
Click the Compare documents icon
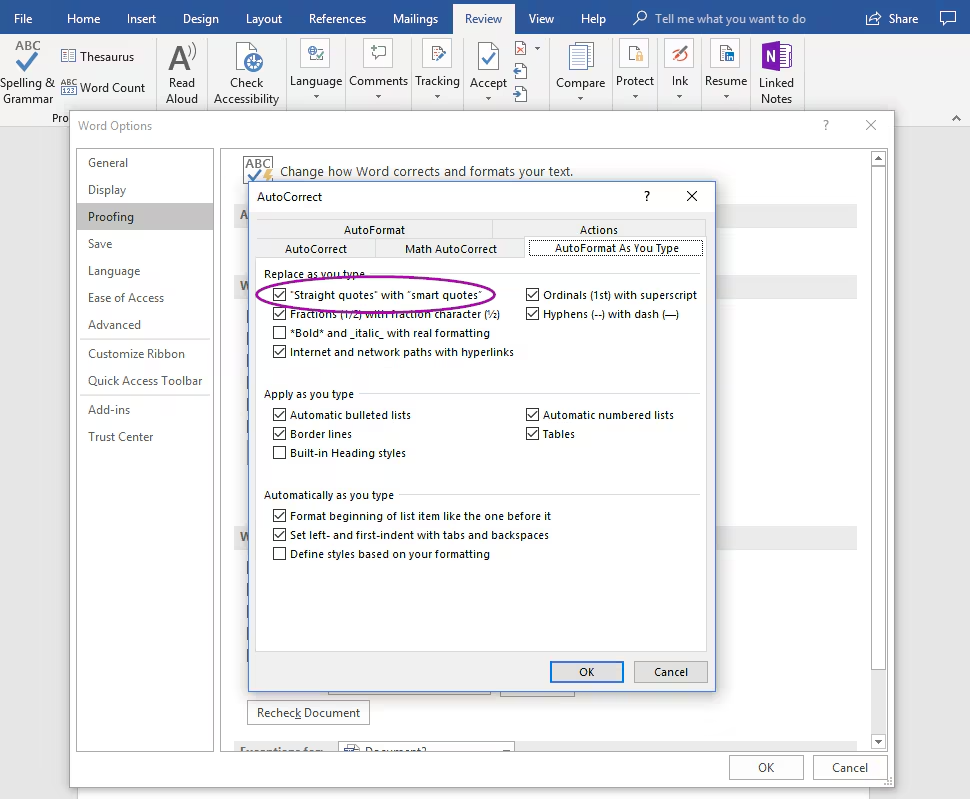[x=580, y=57]
